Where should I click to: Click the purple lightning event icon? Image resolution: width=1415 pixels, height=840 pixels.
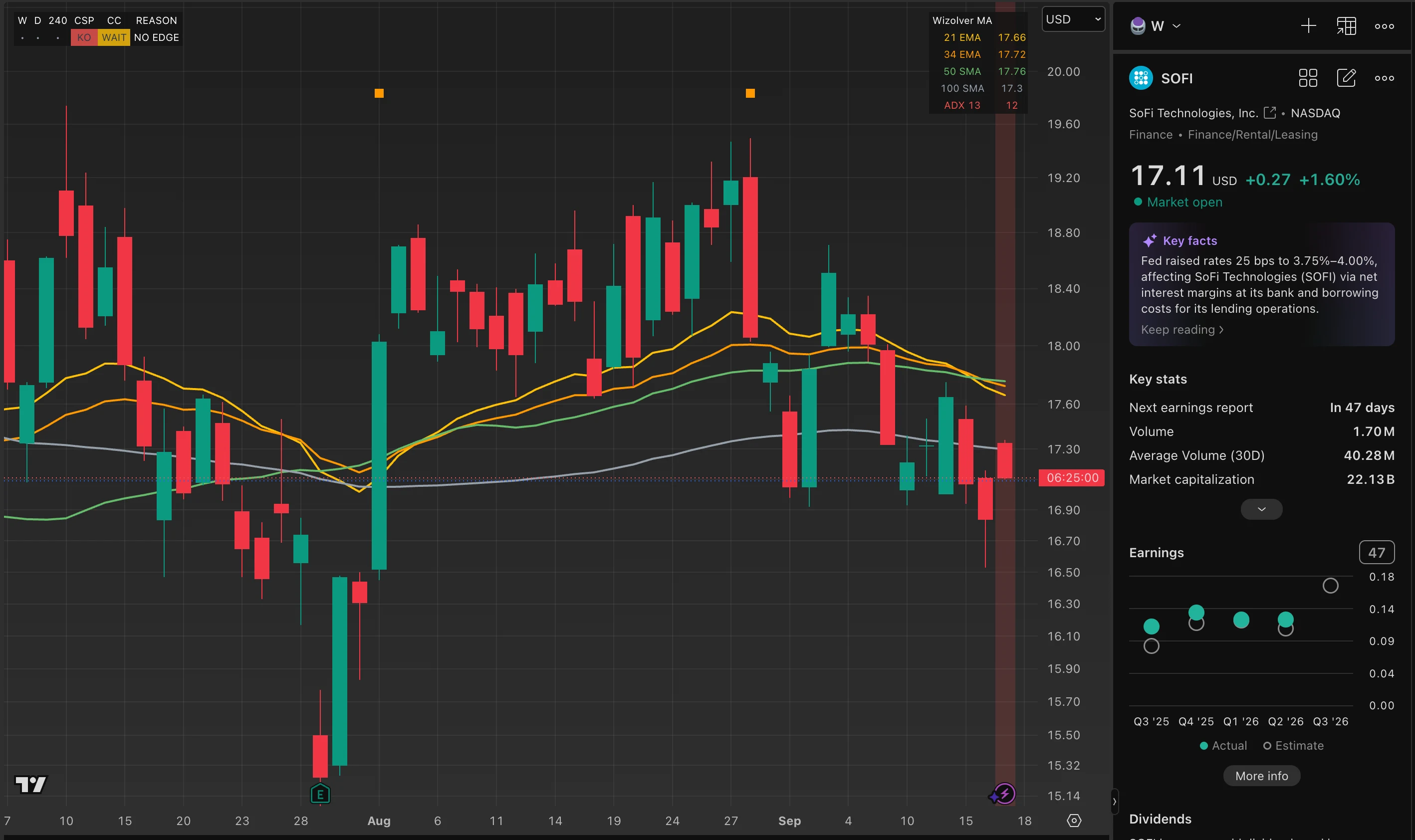[1005, 794]
